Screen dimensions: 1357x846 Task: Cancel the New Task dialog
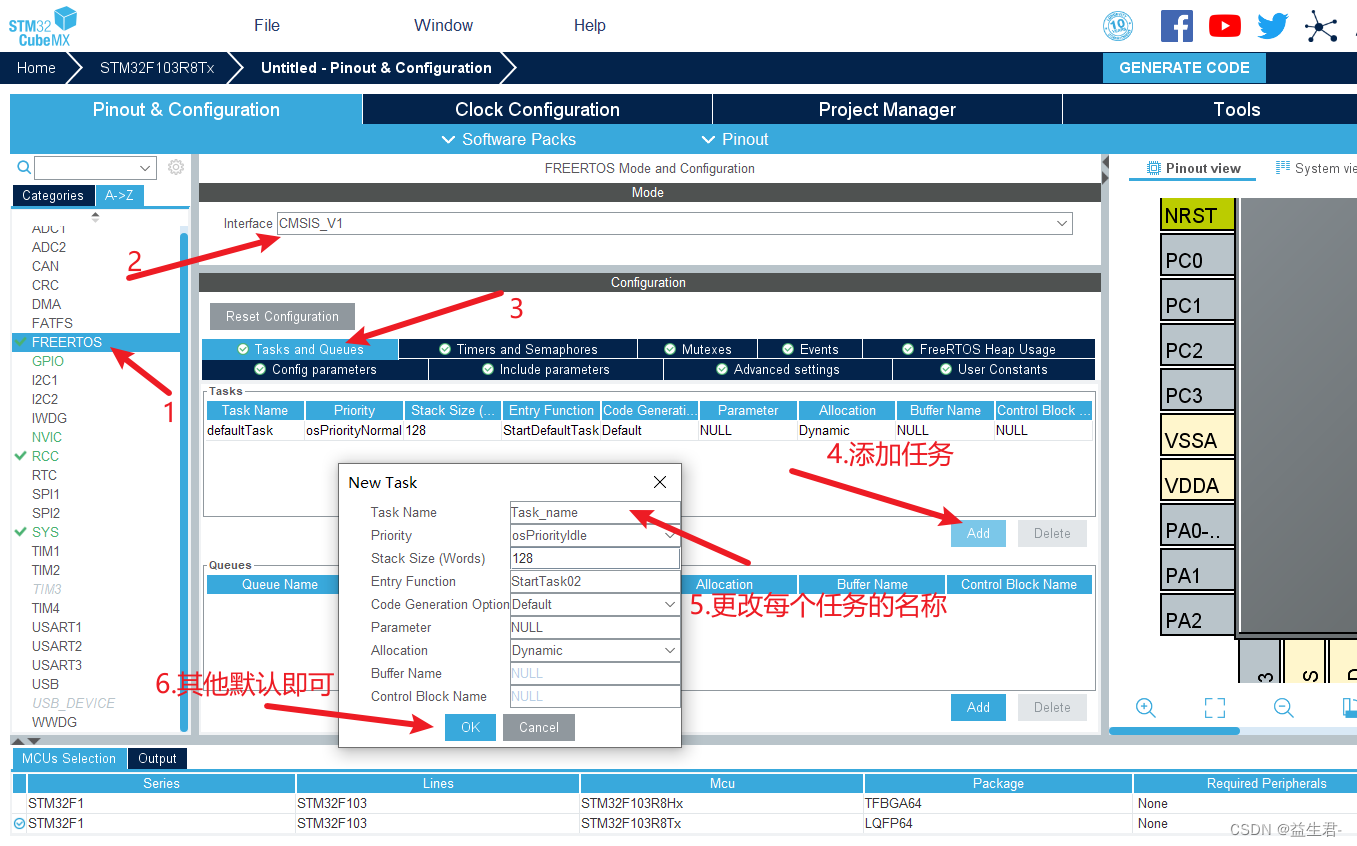tap(539, 727)
